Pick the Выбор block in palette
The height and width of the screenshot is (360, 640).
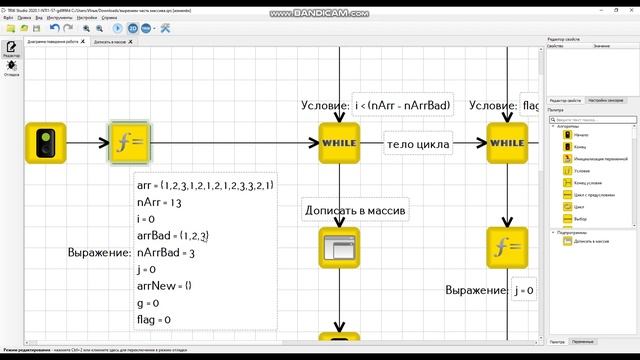(x=576, y=219)
